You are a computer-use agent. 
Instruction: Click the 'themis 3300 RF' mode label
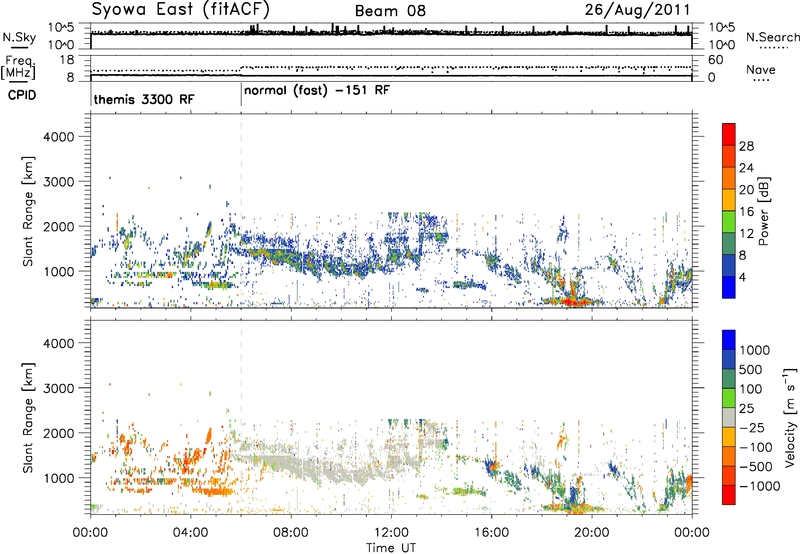tap(144, 99)
